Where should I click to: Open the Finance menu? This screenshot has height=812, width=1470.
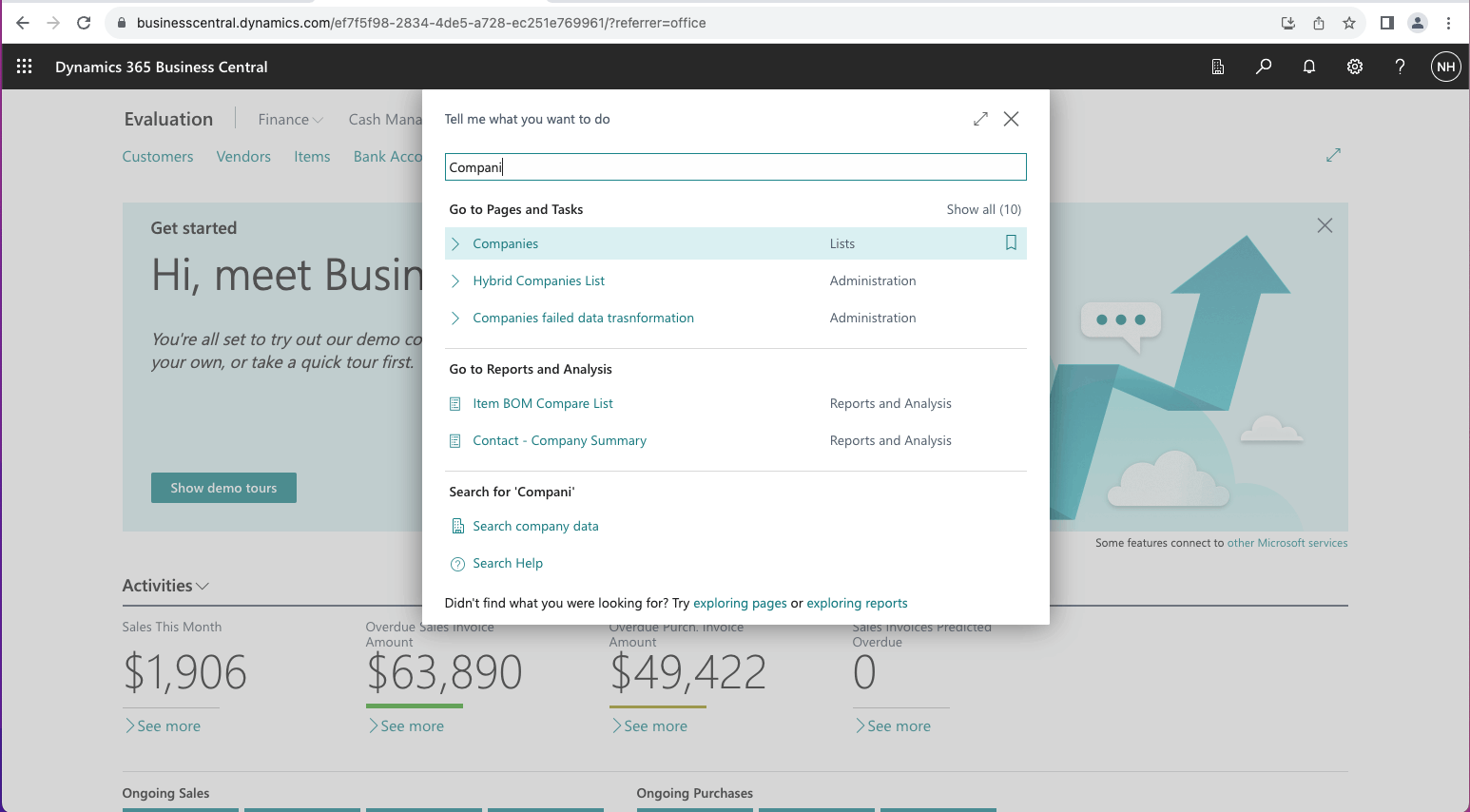pos(290,120)
